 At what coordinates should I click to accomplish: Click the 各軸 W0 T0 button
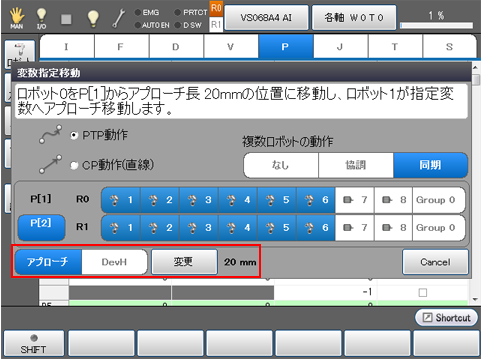point(354,18)
